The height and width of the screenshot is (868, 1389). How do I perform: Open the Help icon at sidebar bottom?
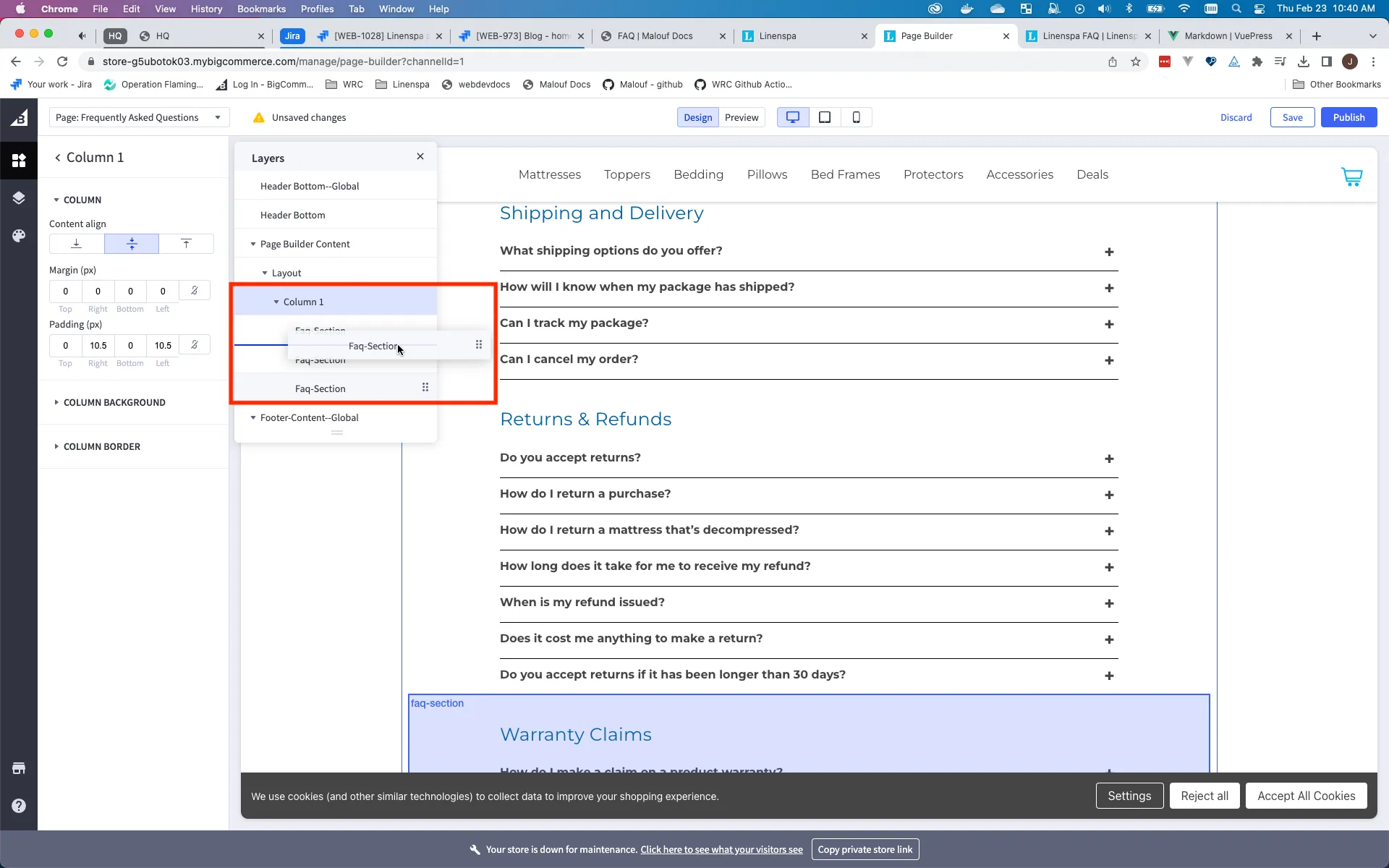19,806
